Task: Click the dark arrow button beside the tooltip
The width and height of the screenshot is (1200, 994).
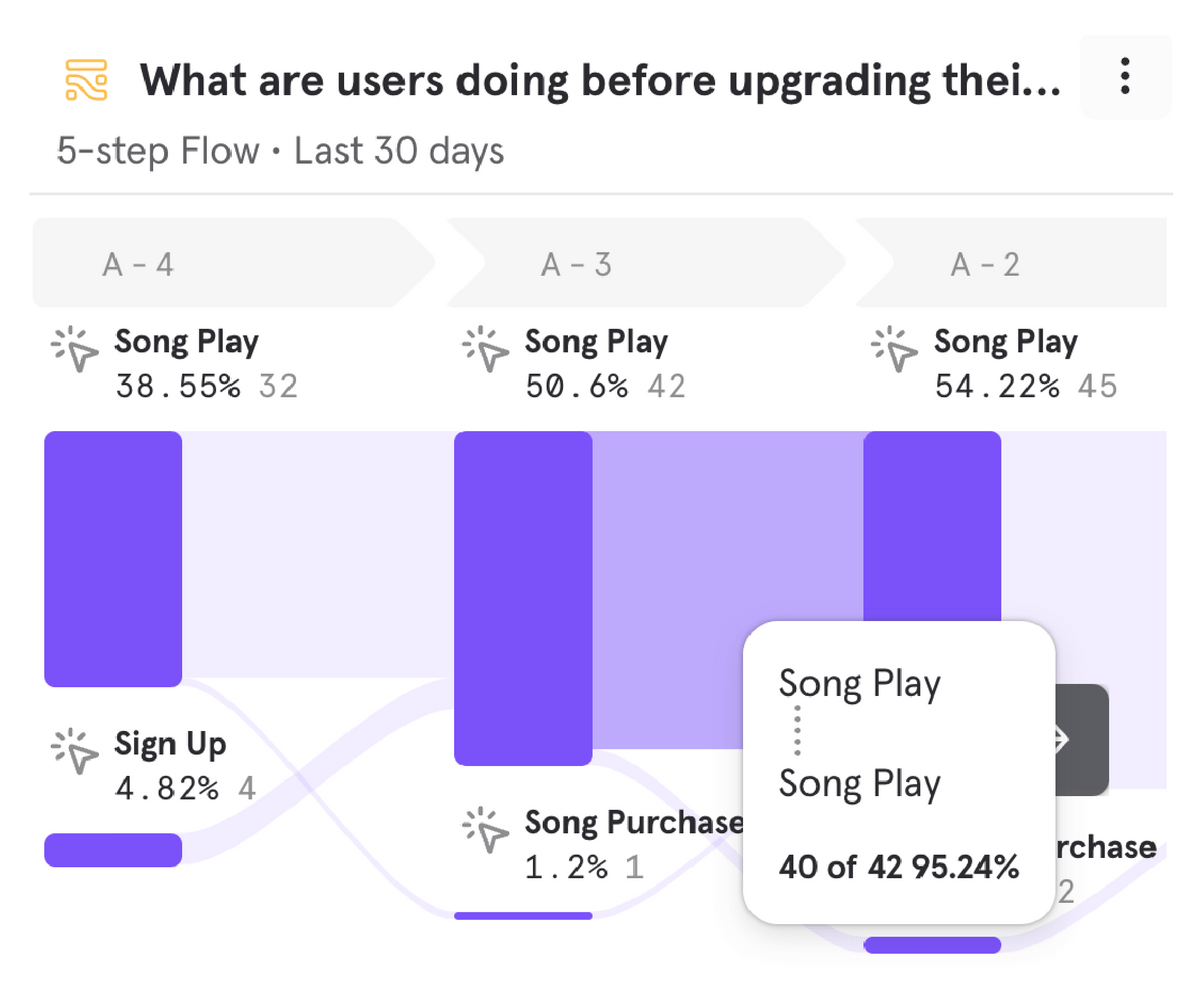Action: (1082, 740)
